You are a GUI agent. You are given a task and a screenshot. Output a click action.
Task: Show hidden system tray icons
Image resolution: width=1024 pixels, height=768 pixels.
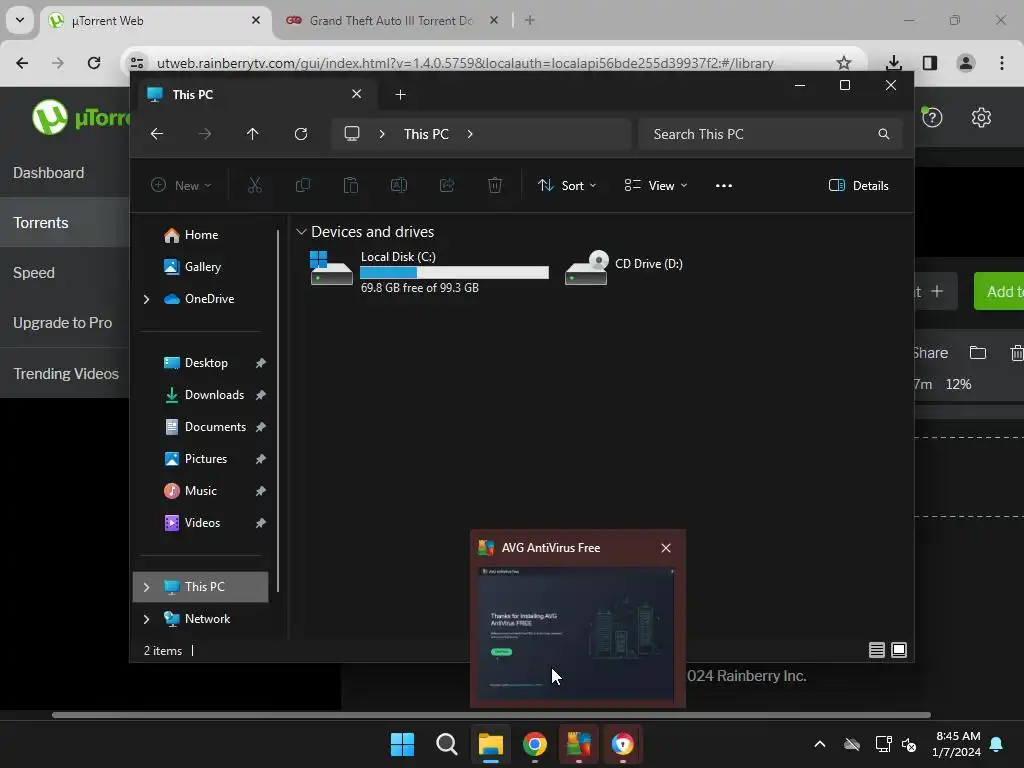tap(820, 744)
